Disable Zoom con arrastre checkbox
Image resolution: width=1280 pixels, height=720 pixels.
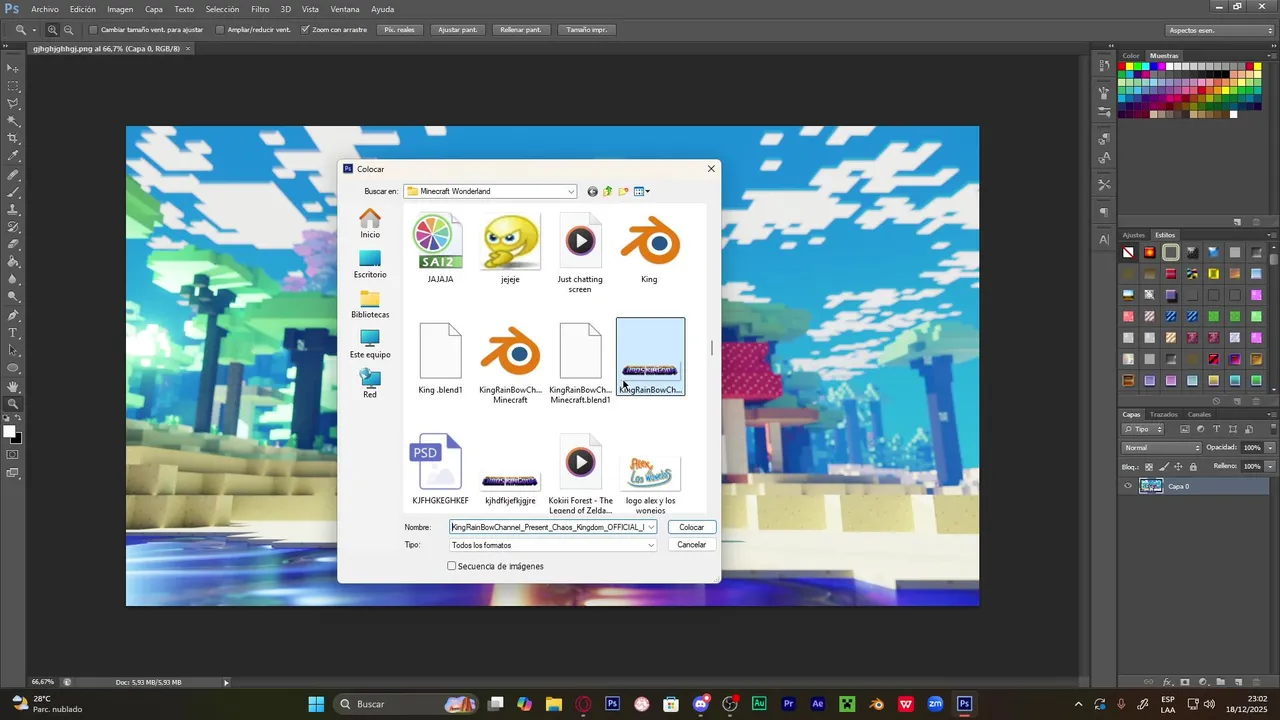tap(305, 30)
